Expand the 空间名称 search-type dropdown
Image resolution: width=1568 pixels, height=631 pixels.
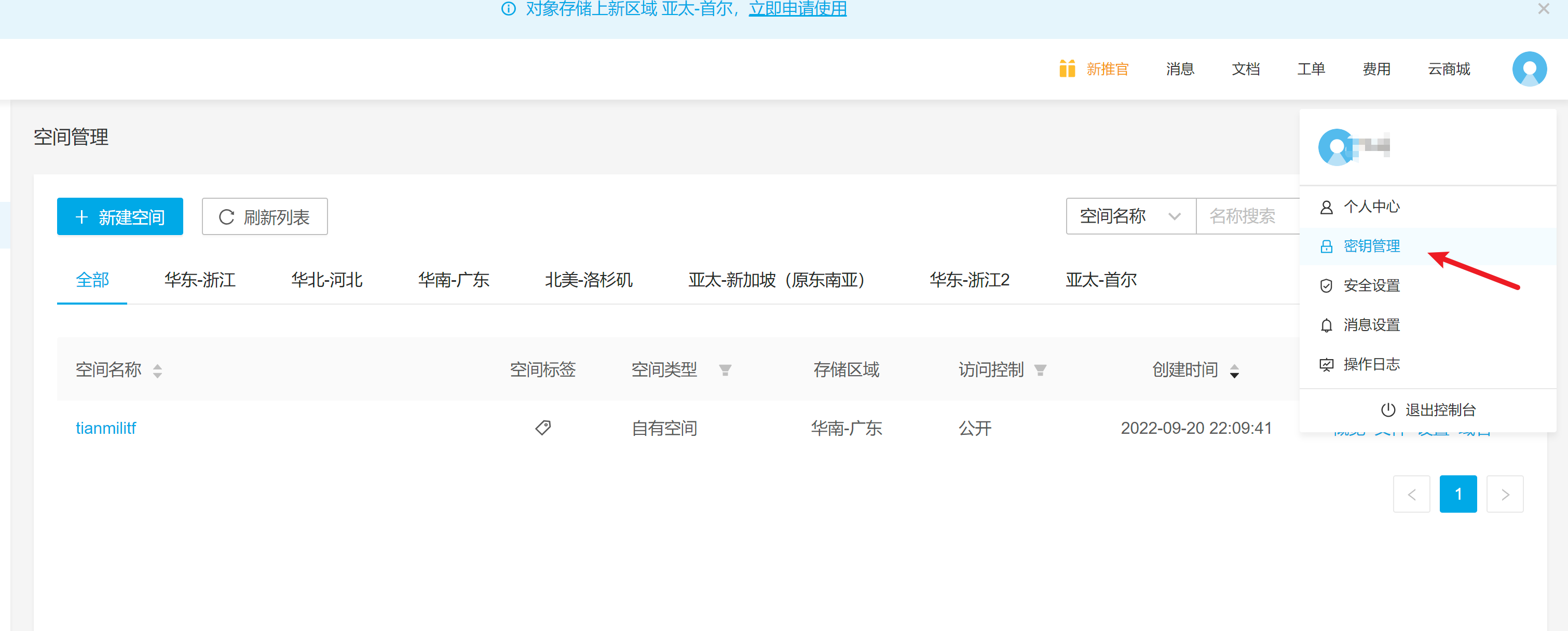pos(1130,216)
